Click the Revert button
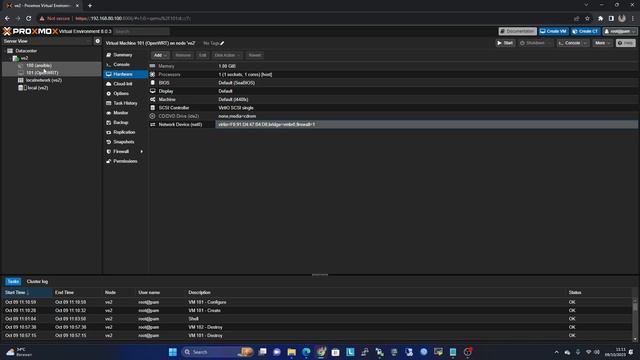This screenshot has width=640, height=360. click(255, 55)
